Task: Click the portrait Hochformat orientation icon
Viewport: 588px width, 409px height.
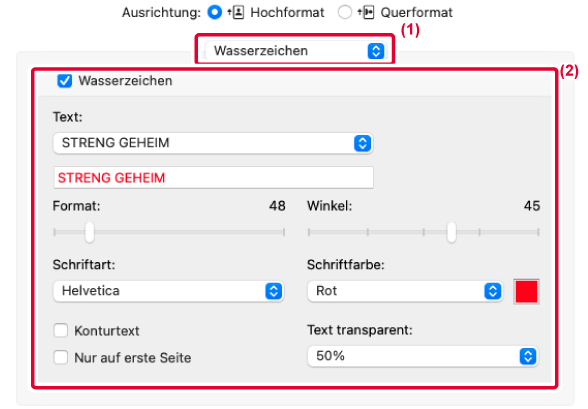Action: [236, 12]
